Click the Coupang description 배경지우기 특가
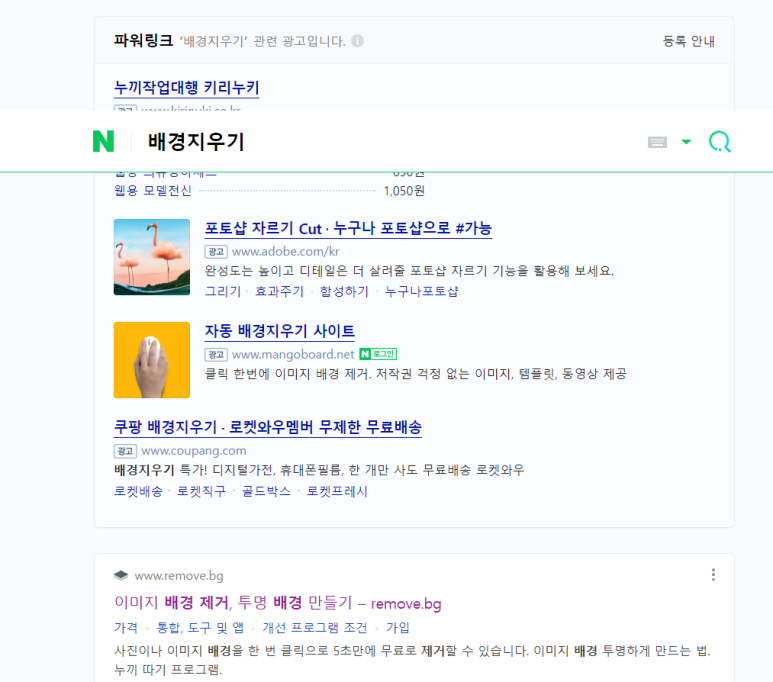This screenshot has width=773, height=682. [319, 470]
